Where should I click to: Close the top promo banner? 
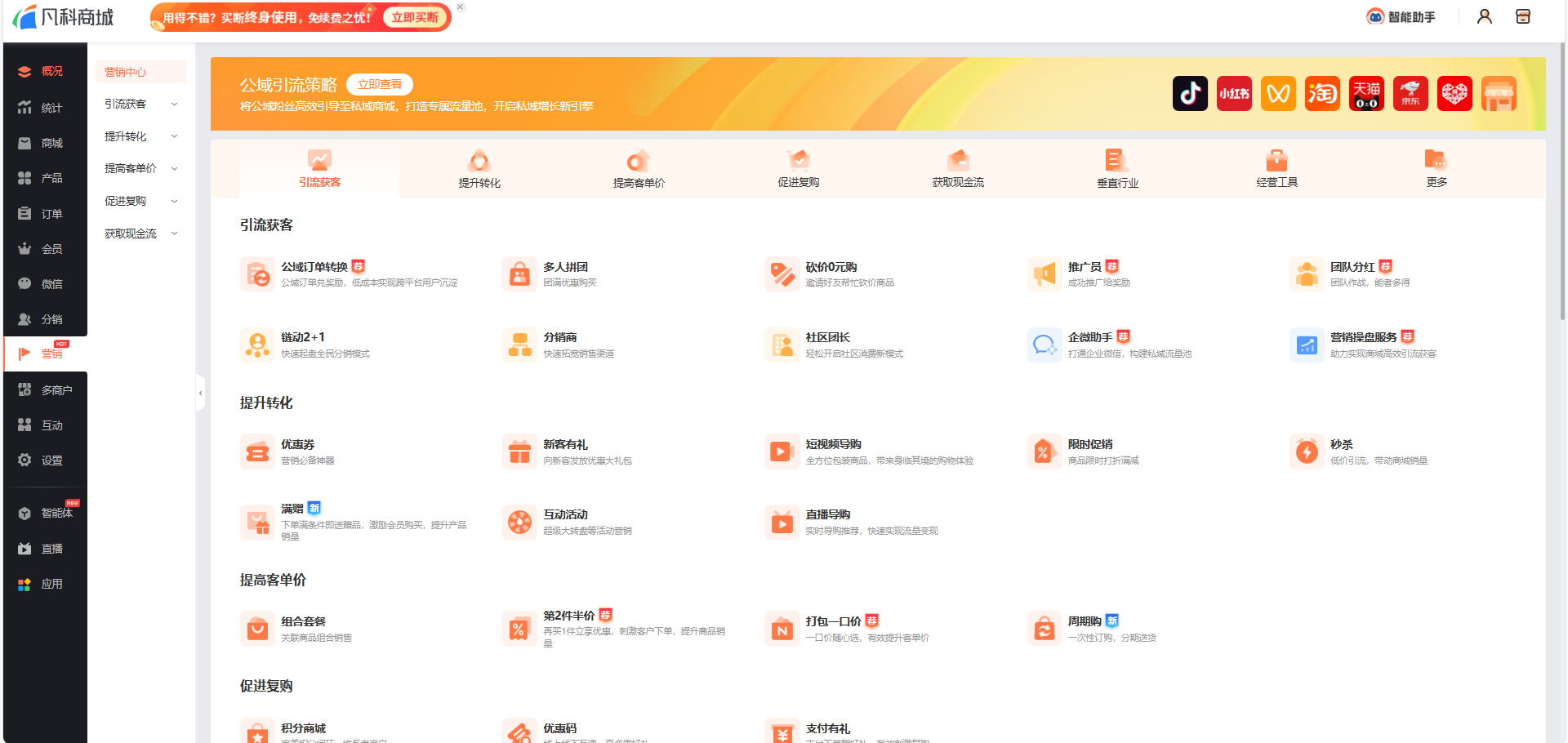point(460,7)
